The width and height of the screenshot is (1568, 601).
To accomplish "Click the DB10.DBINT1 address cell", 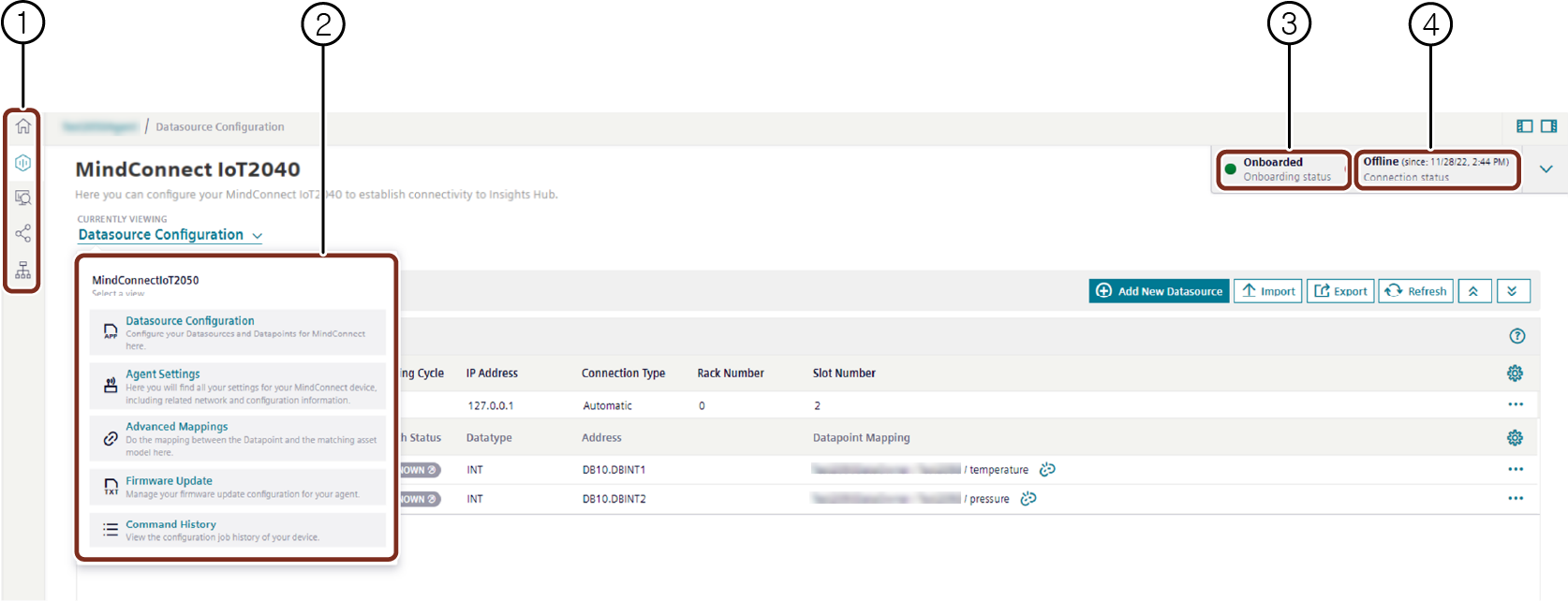I will [614, 470].
